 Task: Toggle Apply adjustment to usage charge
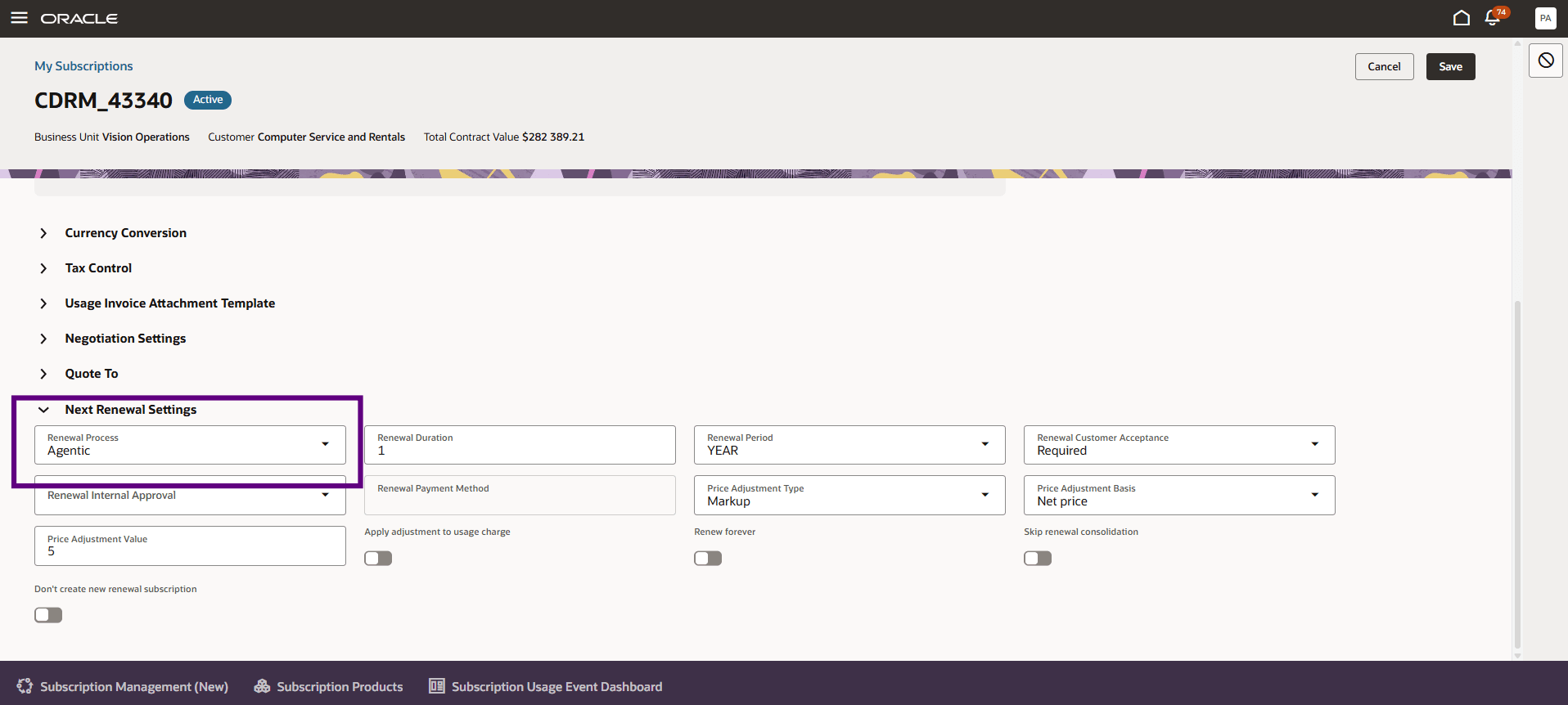click(378, 558)
